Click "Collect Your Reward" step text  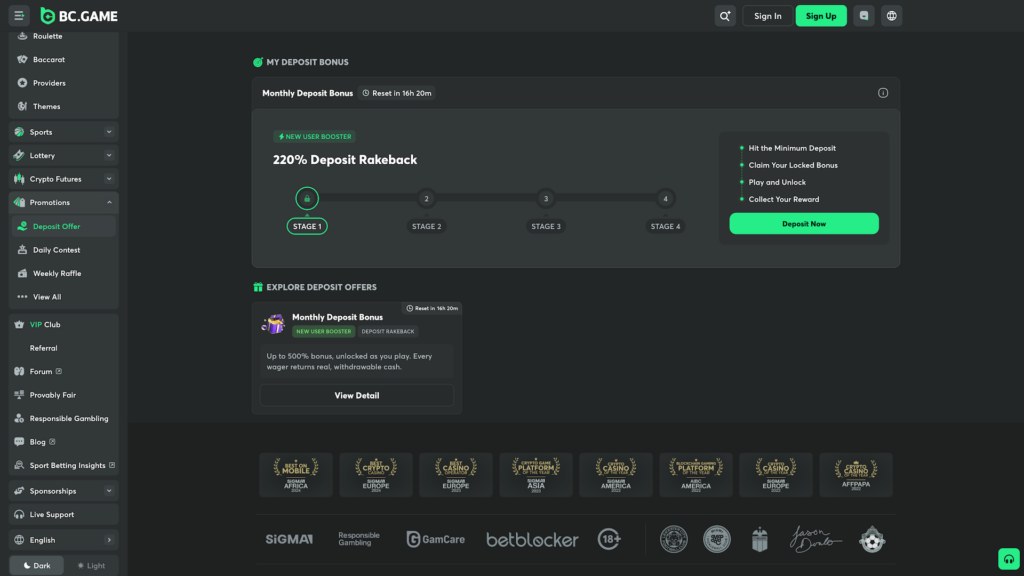tap(784, 199)
